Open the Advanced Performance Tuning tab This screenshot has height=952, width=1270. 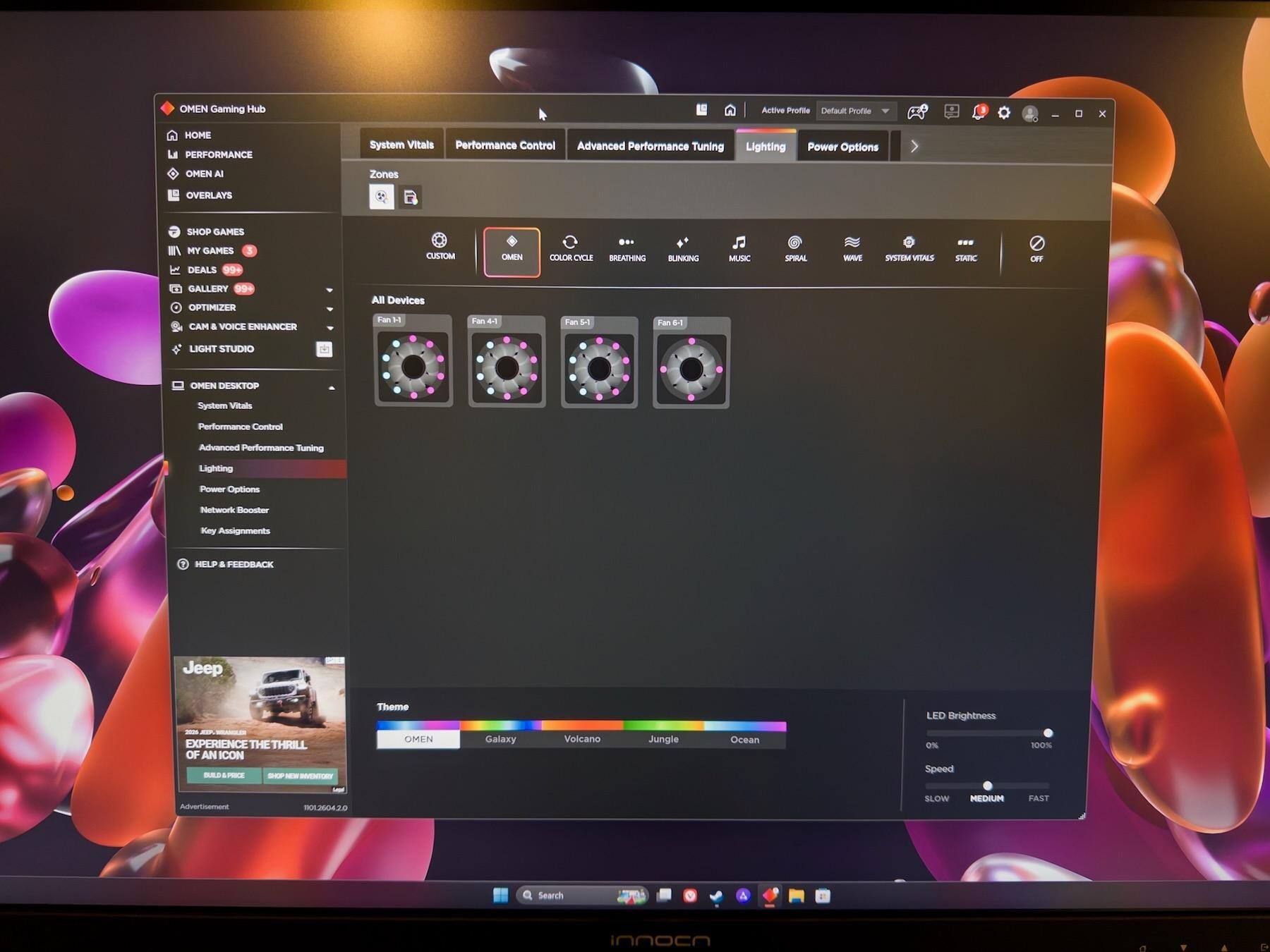click(651, 146)
